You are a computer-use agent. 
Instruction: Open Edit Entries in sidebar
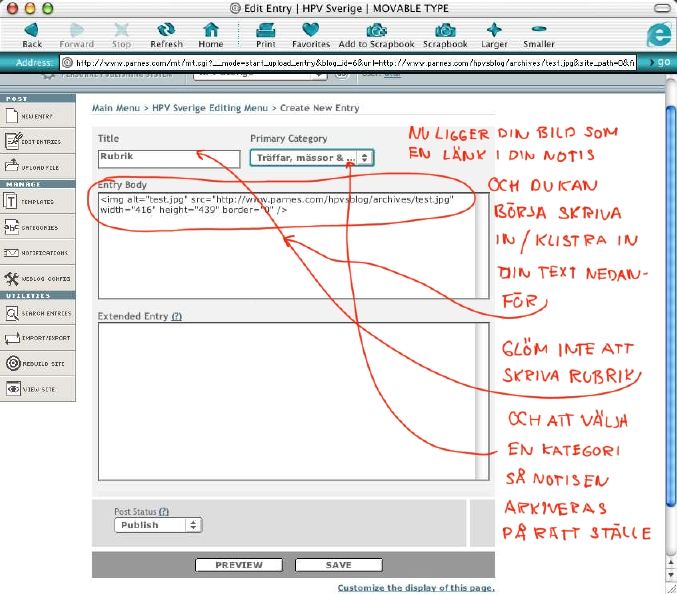click(x=38, y=141)
